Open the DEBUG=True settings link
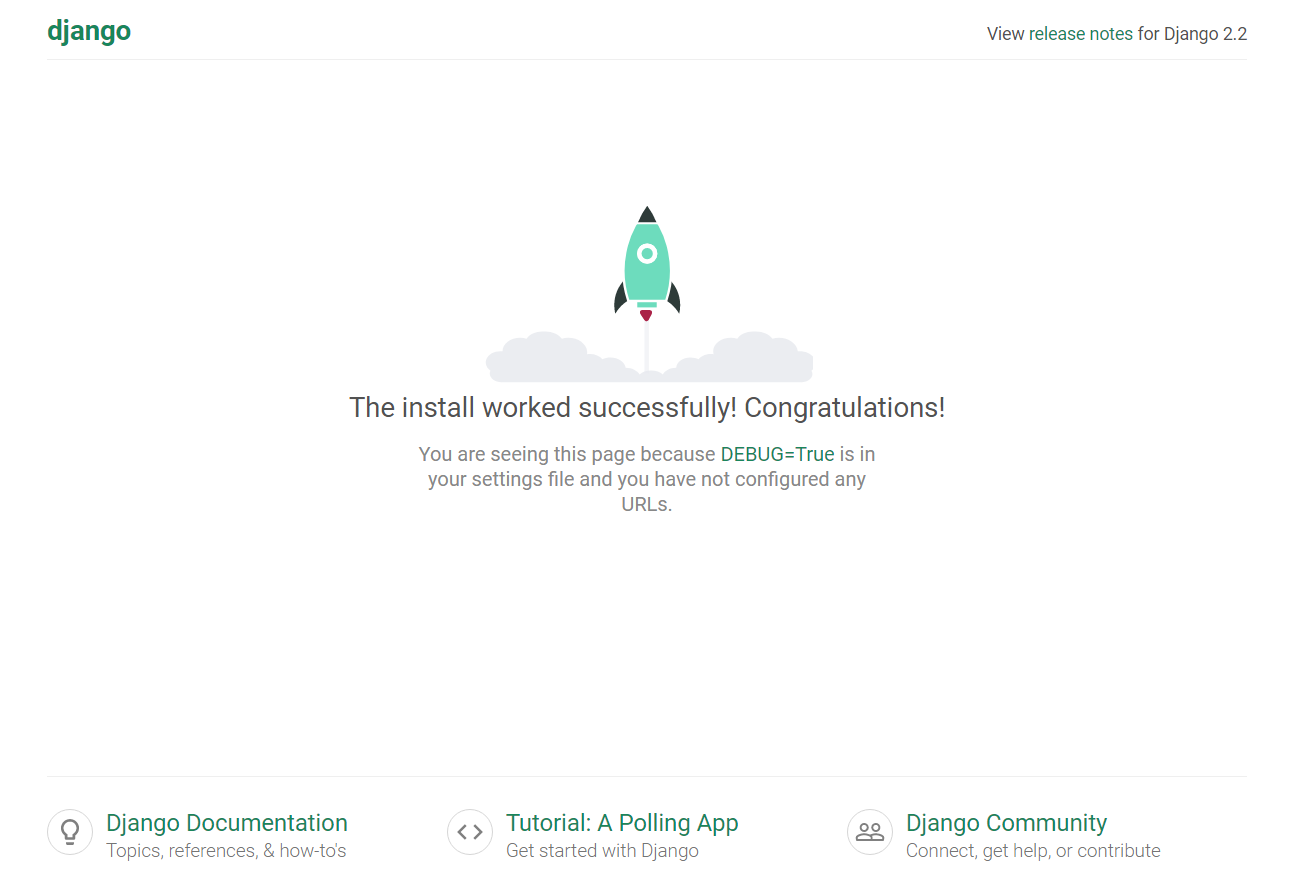 coord(777,454)
